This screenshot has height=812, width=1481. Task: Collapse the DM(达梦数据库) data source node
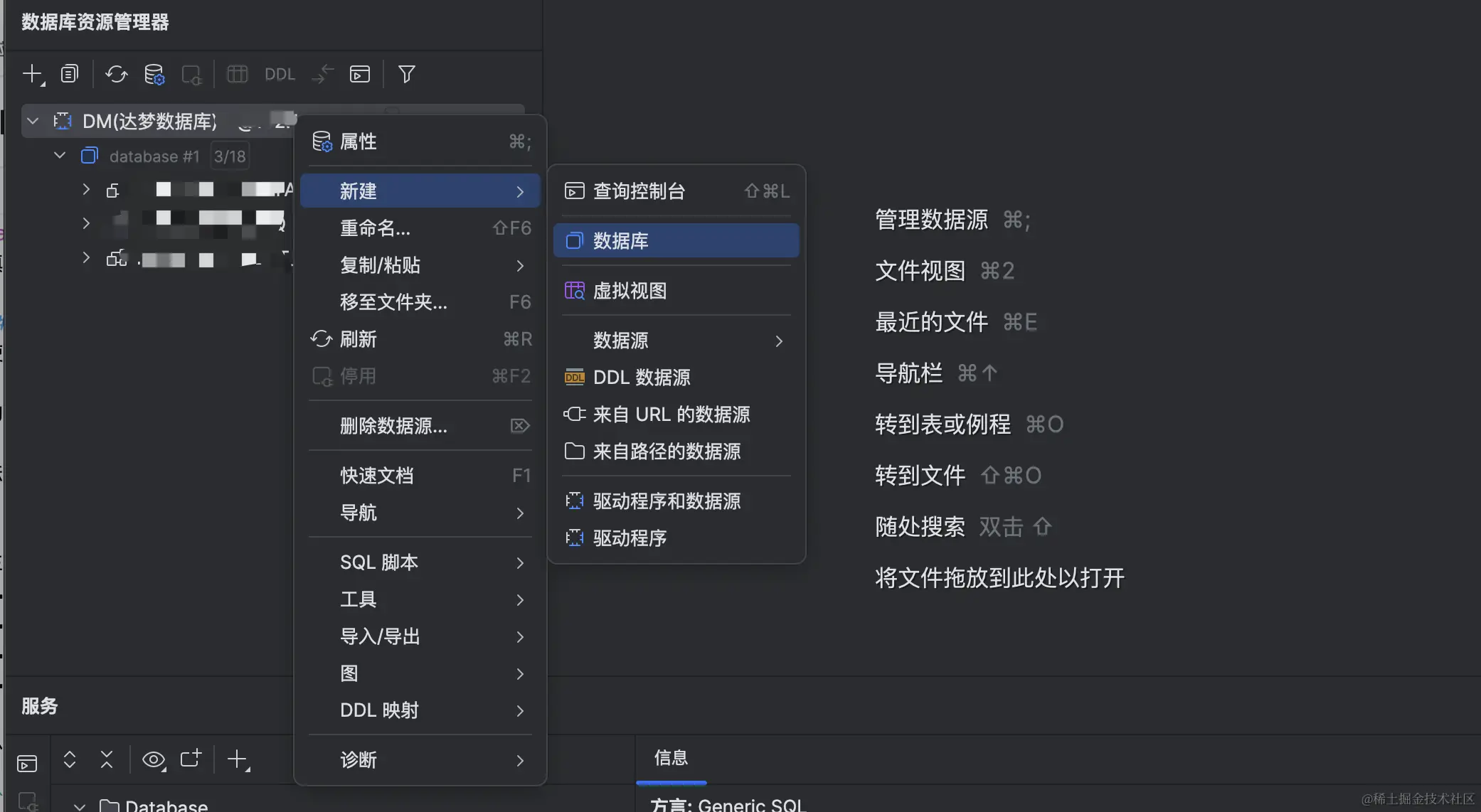pyautogui.click(x=33, y=121)
